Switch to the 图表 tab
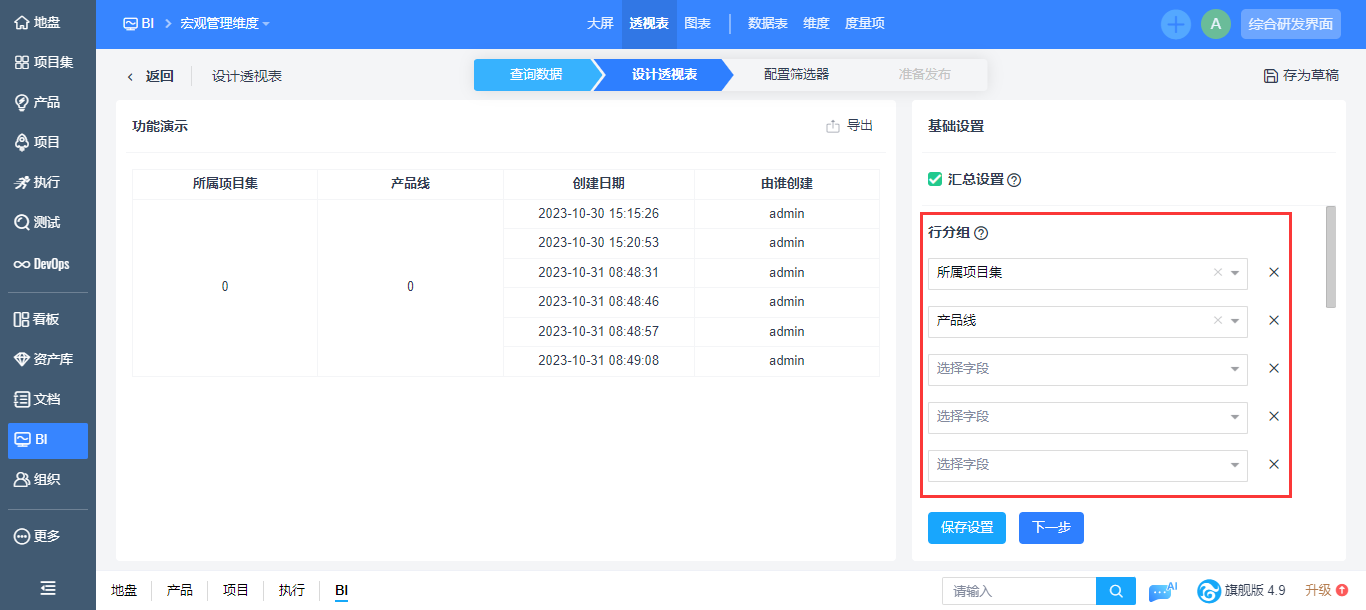This screenshot has height=610, width=1366. [x=697, y=24]
